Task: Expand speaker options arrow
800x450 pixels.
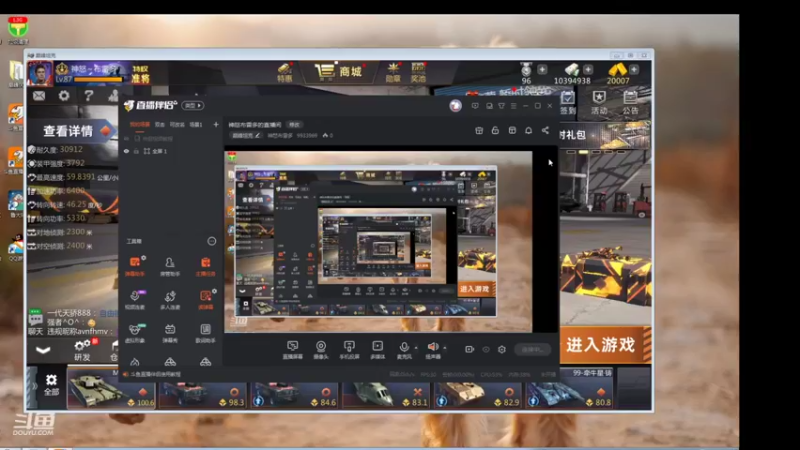Action: point(444,347)
